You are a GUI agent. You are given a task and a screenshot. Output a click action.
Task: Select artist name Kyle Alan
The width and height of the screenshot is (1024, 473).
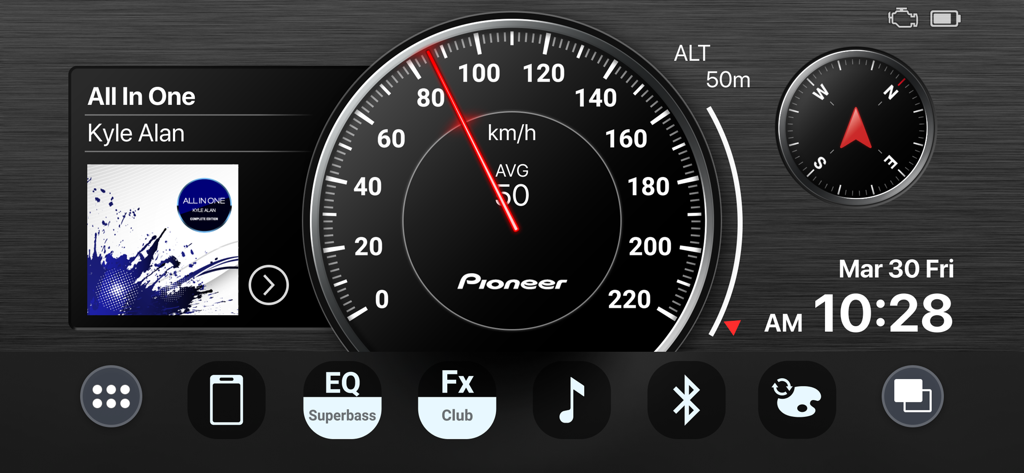tap(136, 133)
